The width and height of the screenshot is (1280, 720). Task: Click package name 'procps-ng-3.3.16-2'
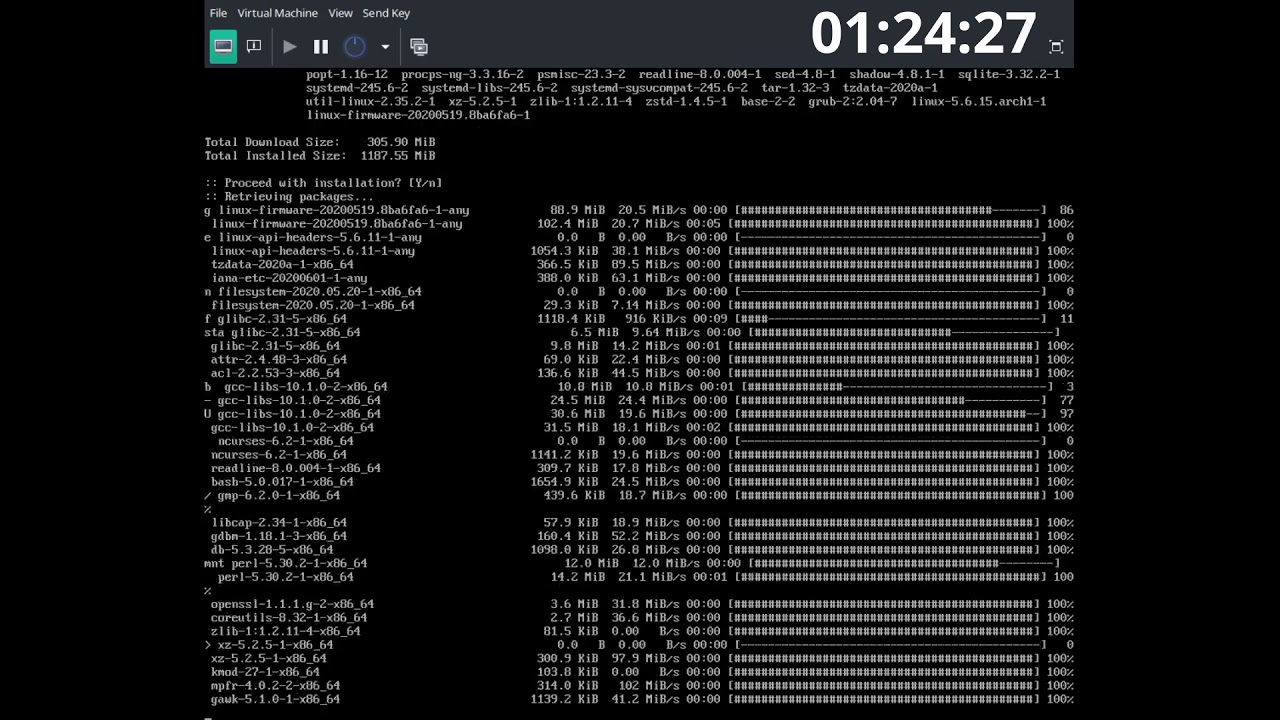click(x=462, y=74)
